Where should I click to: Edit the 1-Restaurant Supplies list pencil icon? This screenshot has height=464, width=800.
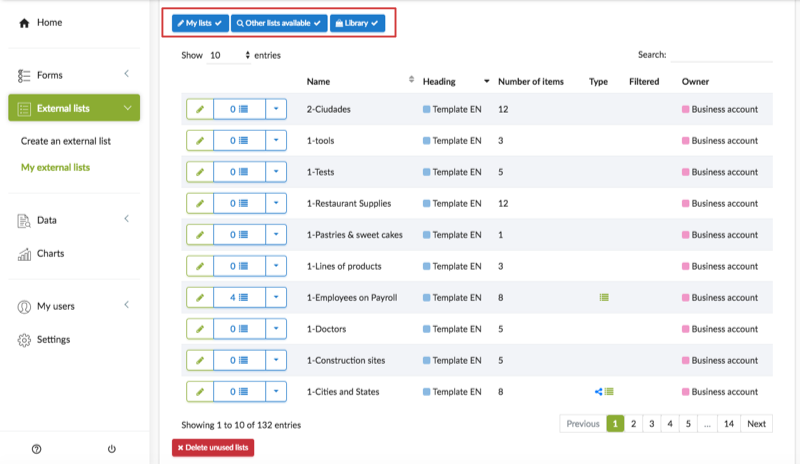200,203
